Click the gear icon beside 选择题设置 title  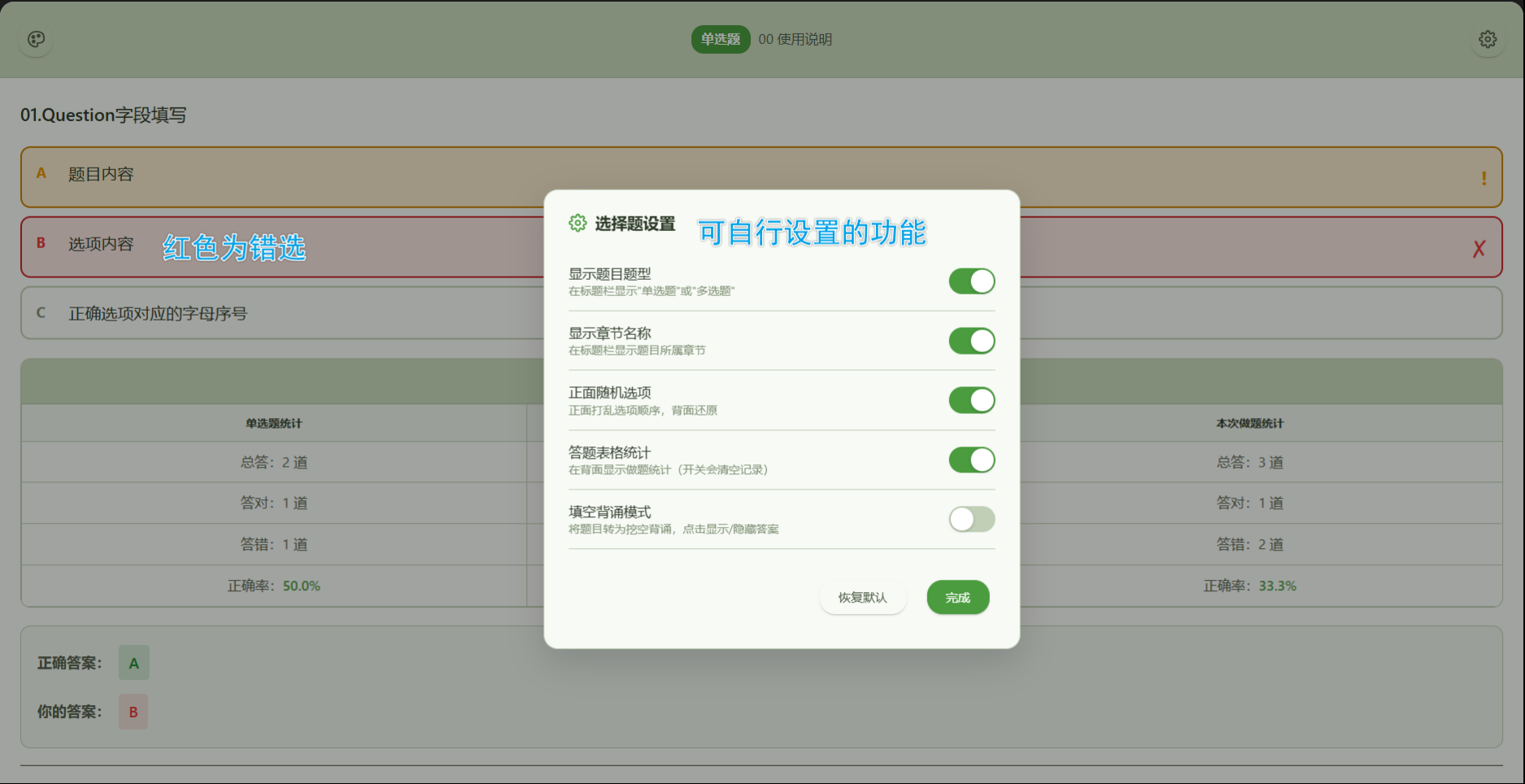(577, 223)
